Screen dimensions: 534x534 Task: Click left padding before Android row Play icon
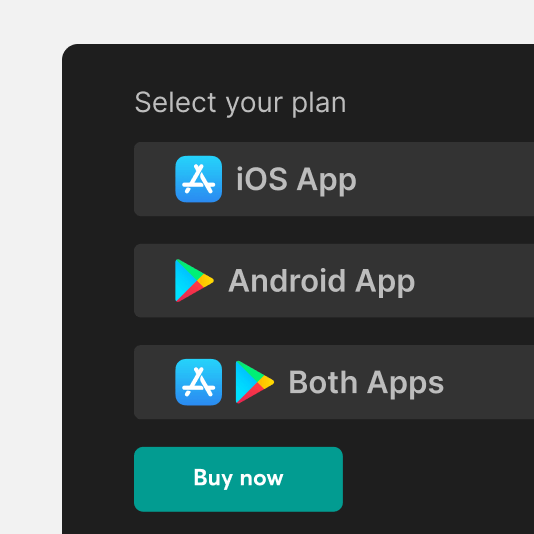tap(155, 281)
